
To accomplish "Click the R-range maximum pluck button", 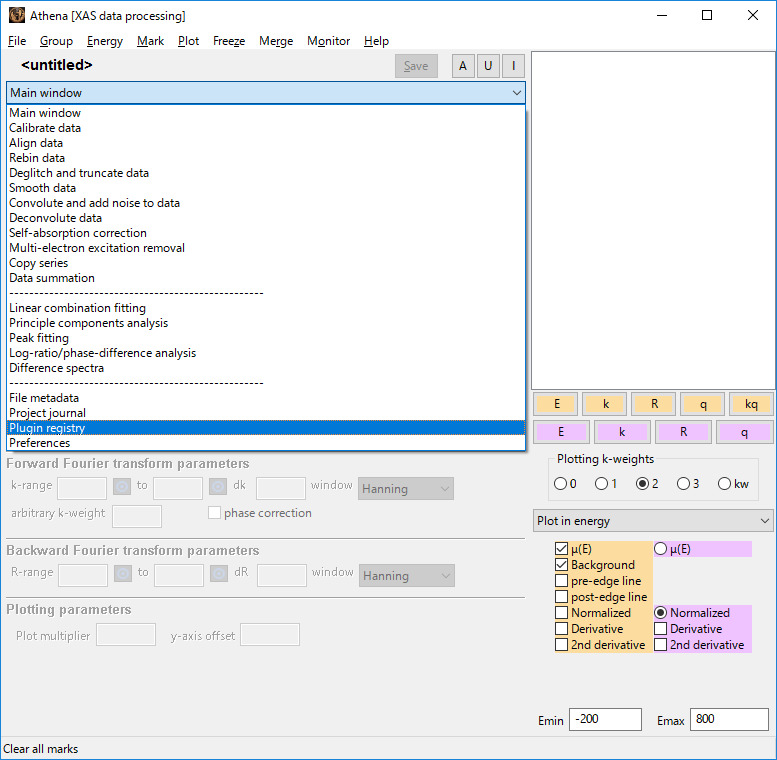I will click(x=219, y=574).
